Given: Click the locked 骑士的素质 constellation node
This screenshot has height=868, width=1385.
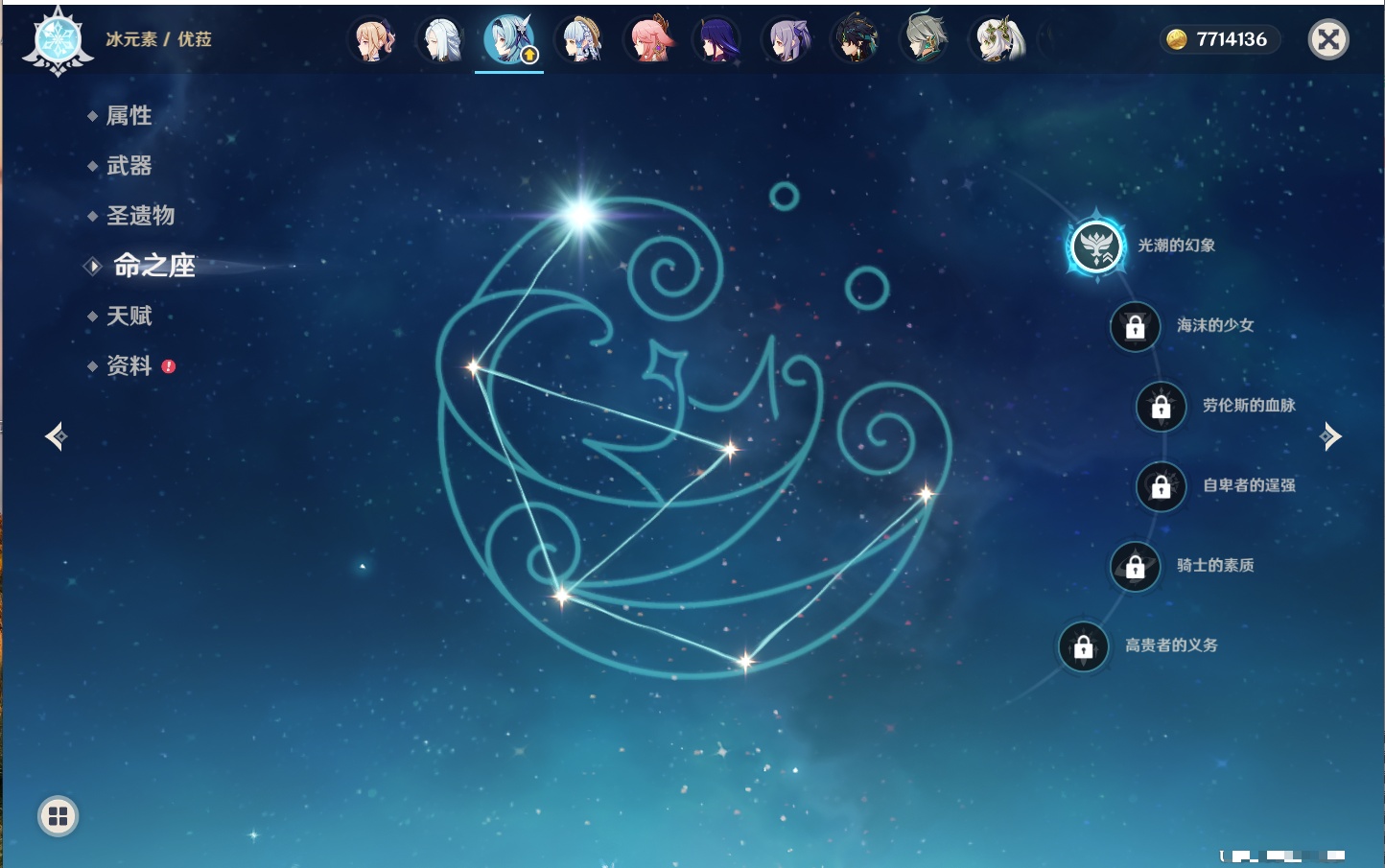Looking at the screenshot, I should click(x=1136, y=567).
